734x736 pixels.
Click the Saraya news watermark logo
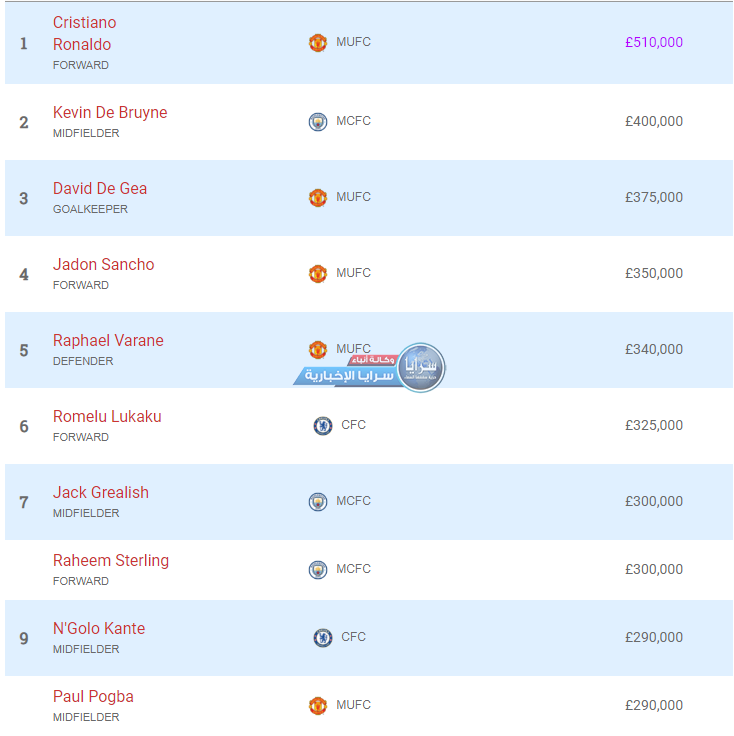coord(420,368)
